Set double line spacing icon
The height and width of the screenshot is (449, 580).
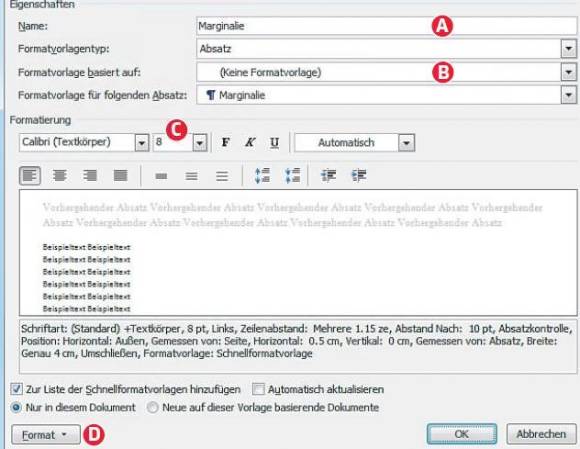222,176
